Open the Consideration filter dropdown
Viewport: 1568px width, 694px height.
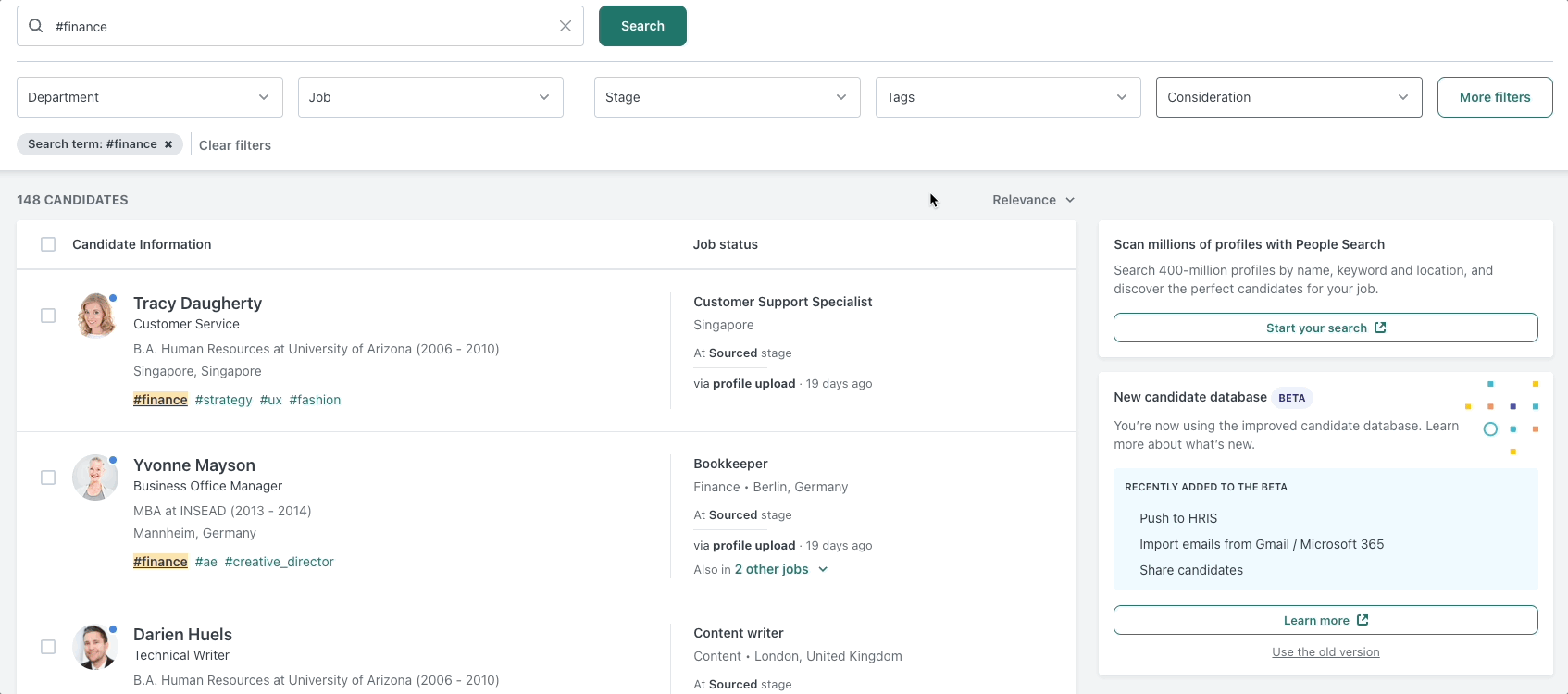pyautogui.click(x=1288, y=97)
